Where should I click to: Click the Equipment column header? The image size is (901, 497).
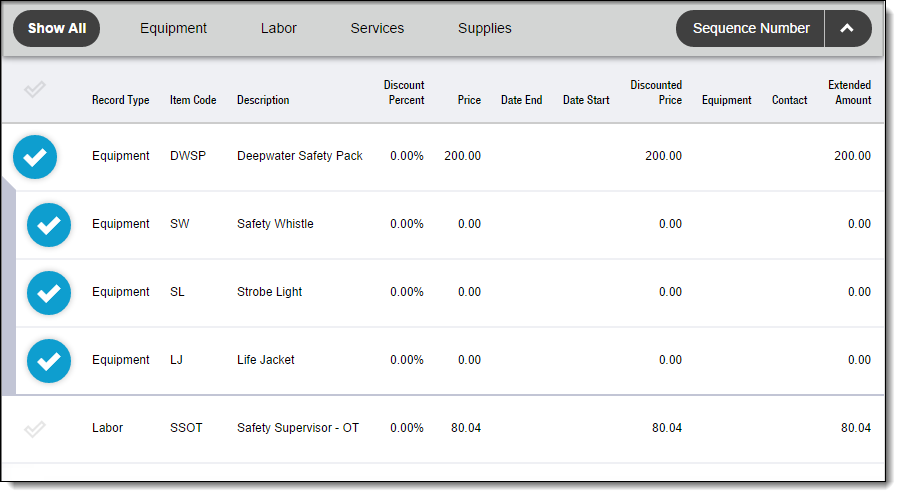726,100
